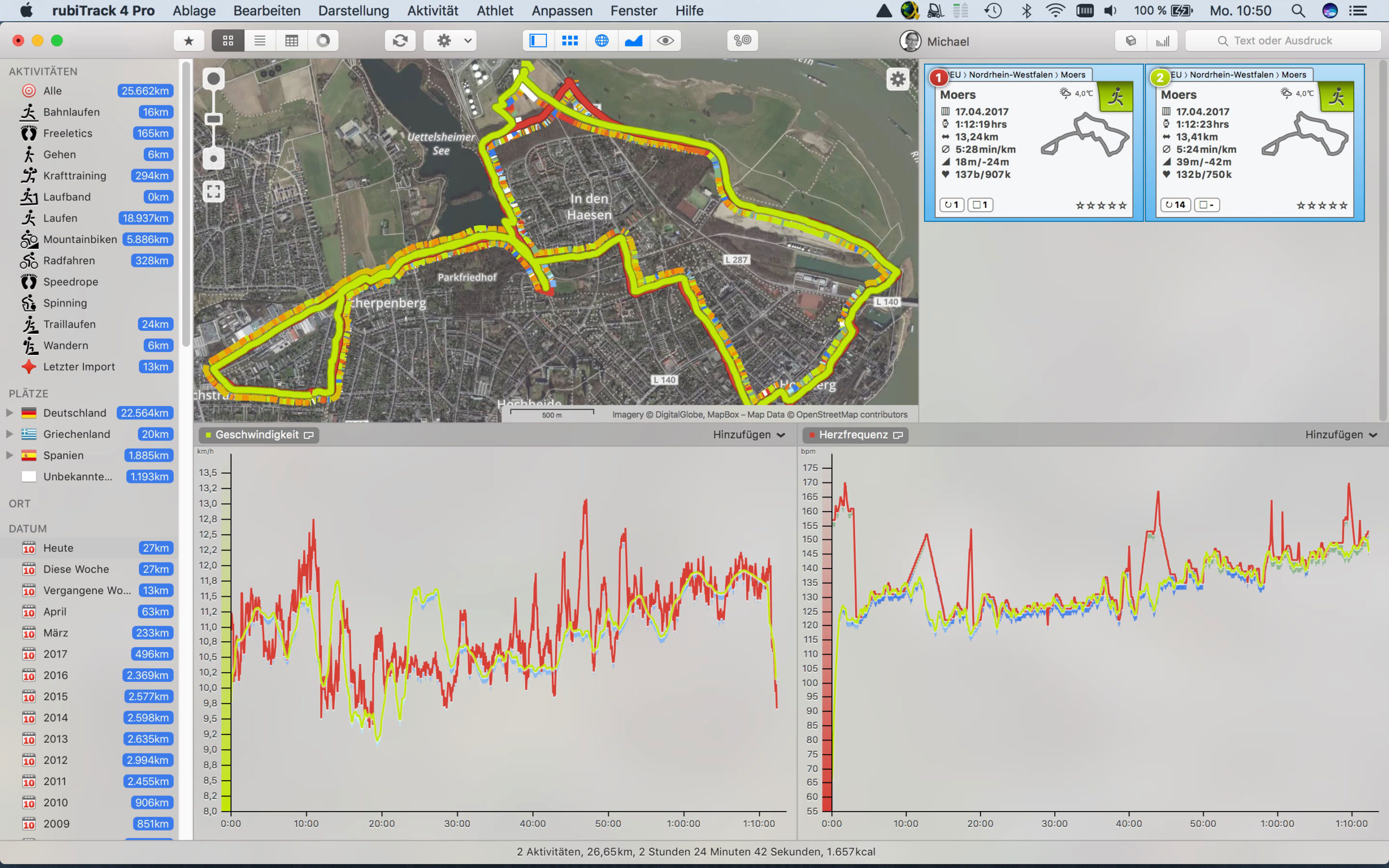Image resolution: width=1389 pixels, height=868 pixels.
Task: Switch to list view mode
Action: (x=260, y=41)
